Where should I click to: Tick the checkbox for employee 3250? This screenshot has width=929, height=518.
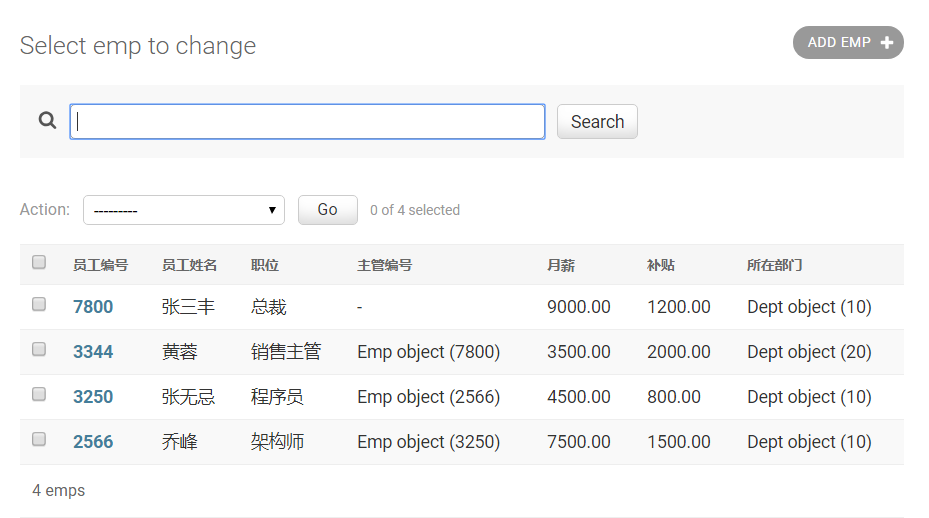(39, 395)
